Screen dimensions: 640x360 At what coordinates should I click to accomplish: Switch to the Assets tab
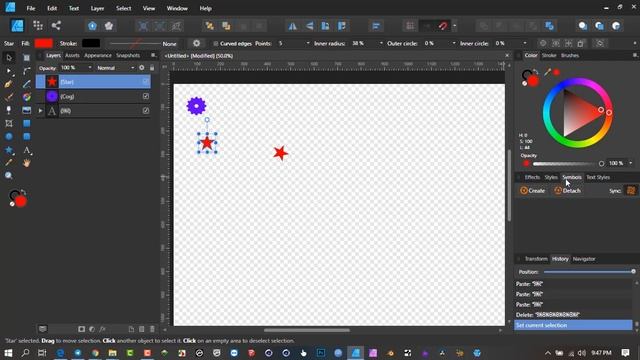72,56
